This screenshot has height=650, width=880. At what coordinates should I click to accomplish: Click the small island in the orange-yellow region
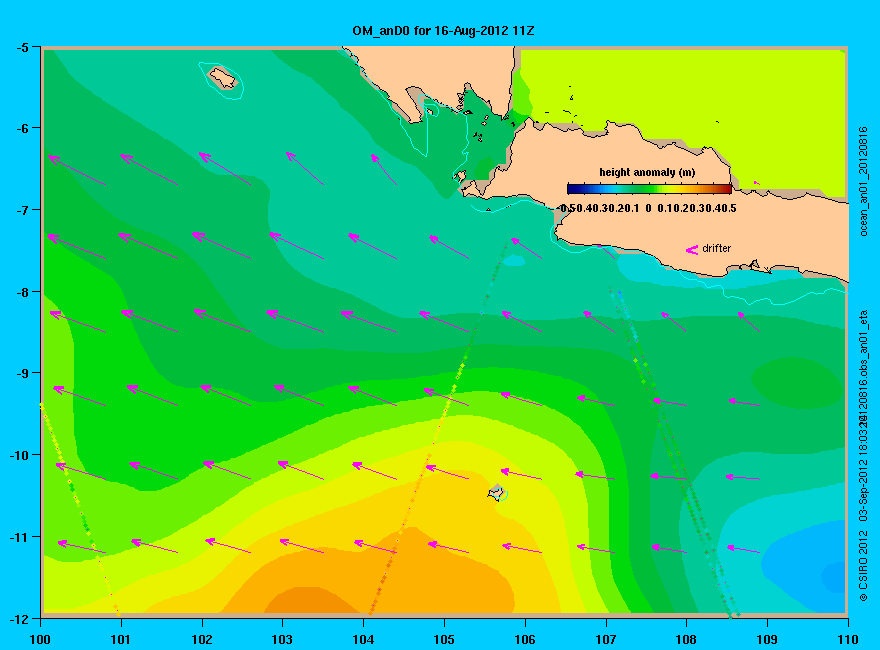coord(496,493)
